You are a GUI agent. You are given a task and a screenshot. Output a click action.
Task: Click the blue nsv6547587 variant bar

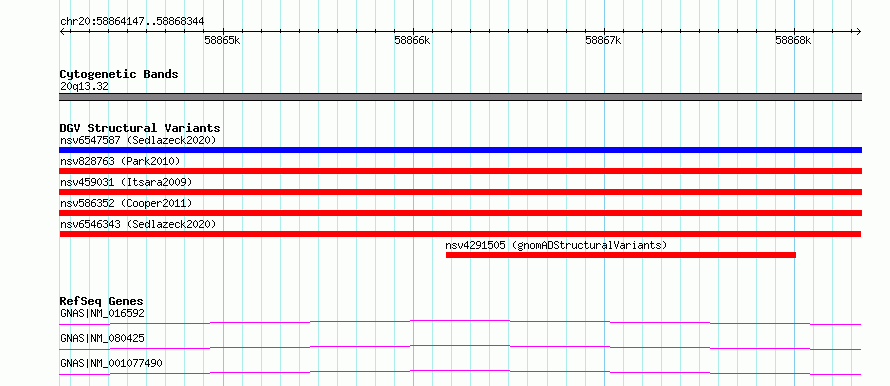pos(460,150)
